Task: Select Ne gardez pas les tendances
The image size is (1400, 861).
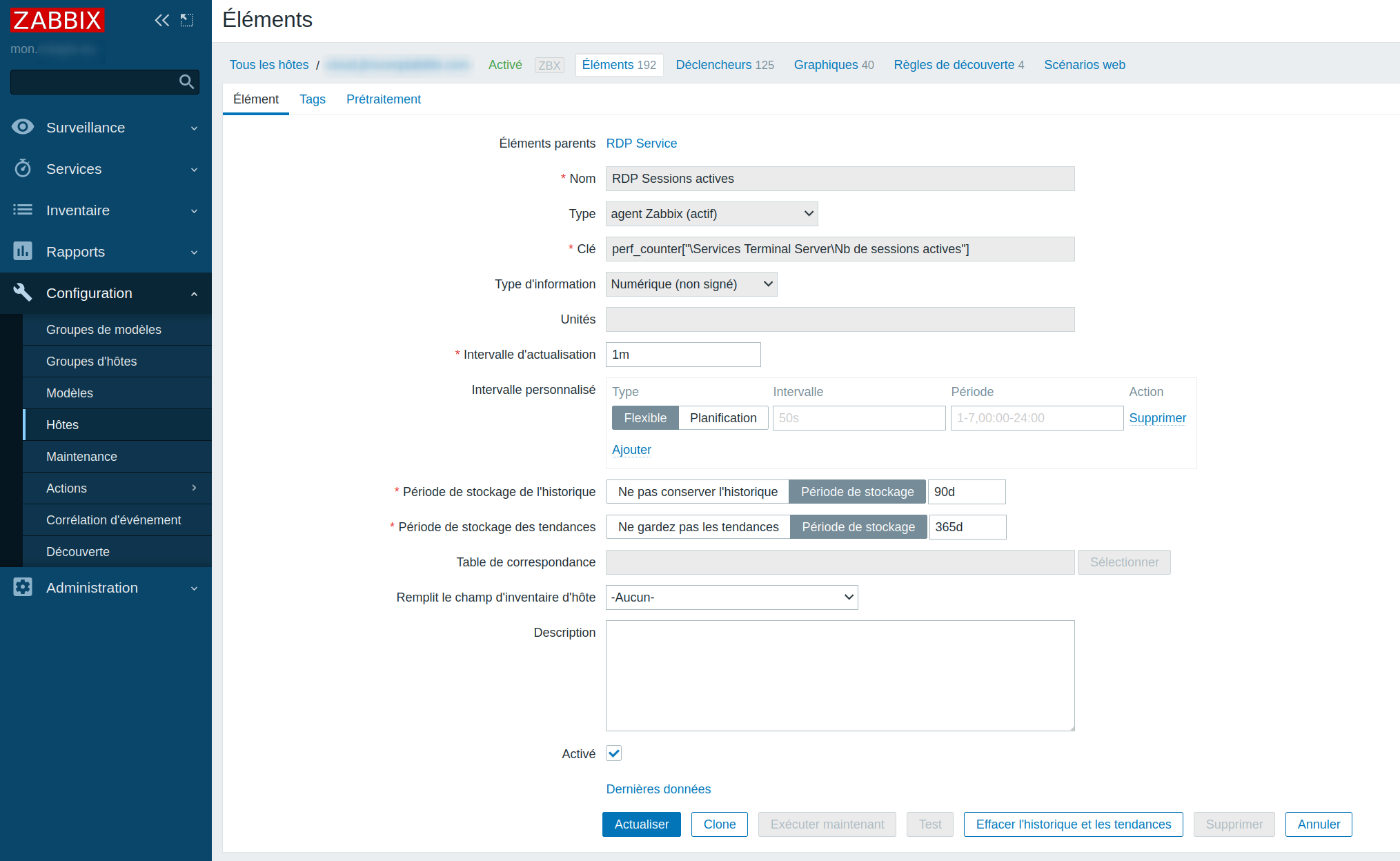Action: click(698, 527)
